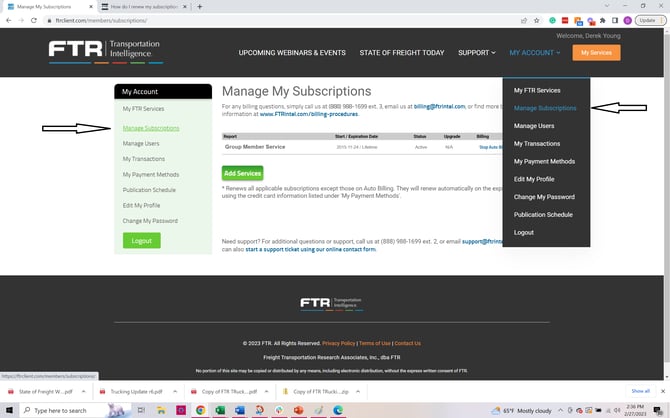
Task: Open the Privacy Policy footer link
Action: 338,343
